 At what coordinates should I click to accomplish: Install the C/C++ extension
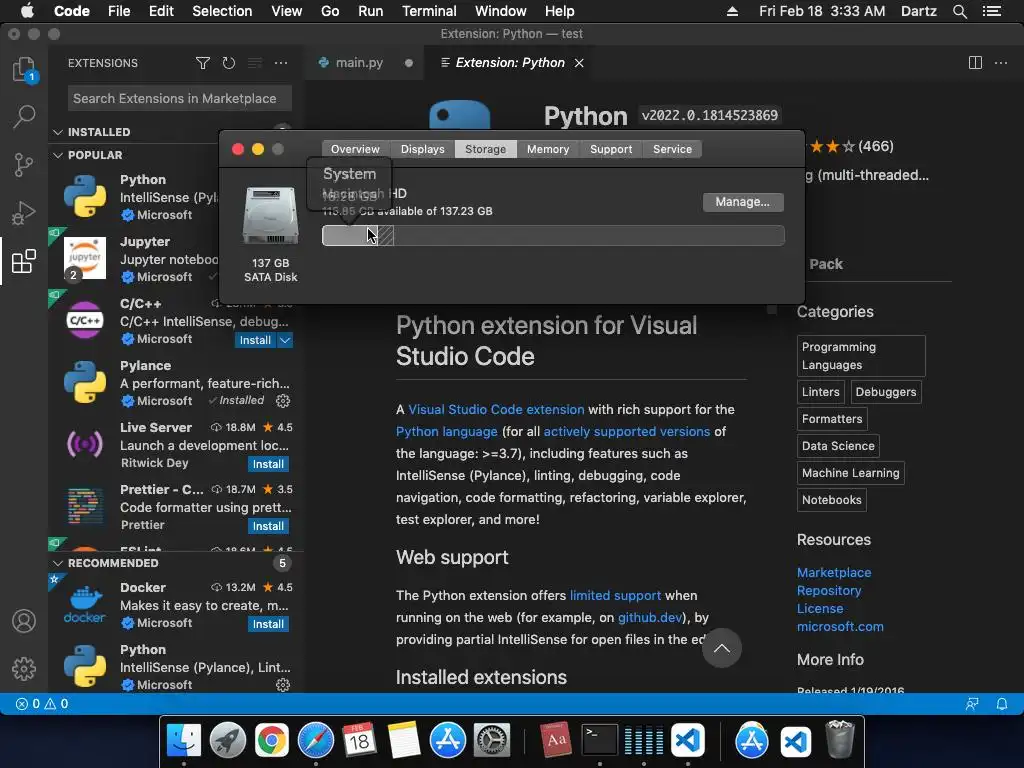[x=255, y=340]
